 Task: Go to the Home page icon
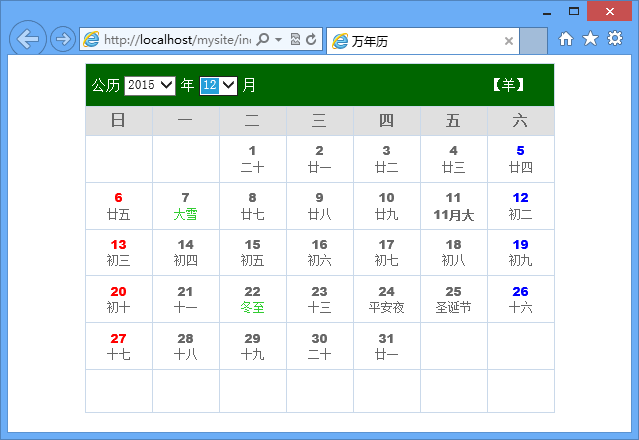pos(566,39)
